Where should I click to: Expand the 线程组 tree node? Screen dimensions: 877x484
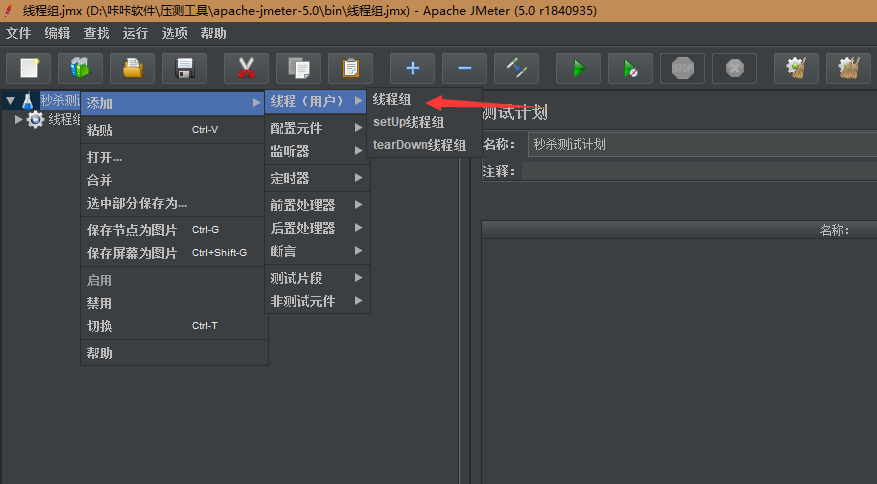(18, 119)
